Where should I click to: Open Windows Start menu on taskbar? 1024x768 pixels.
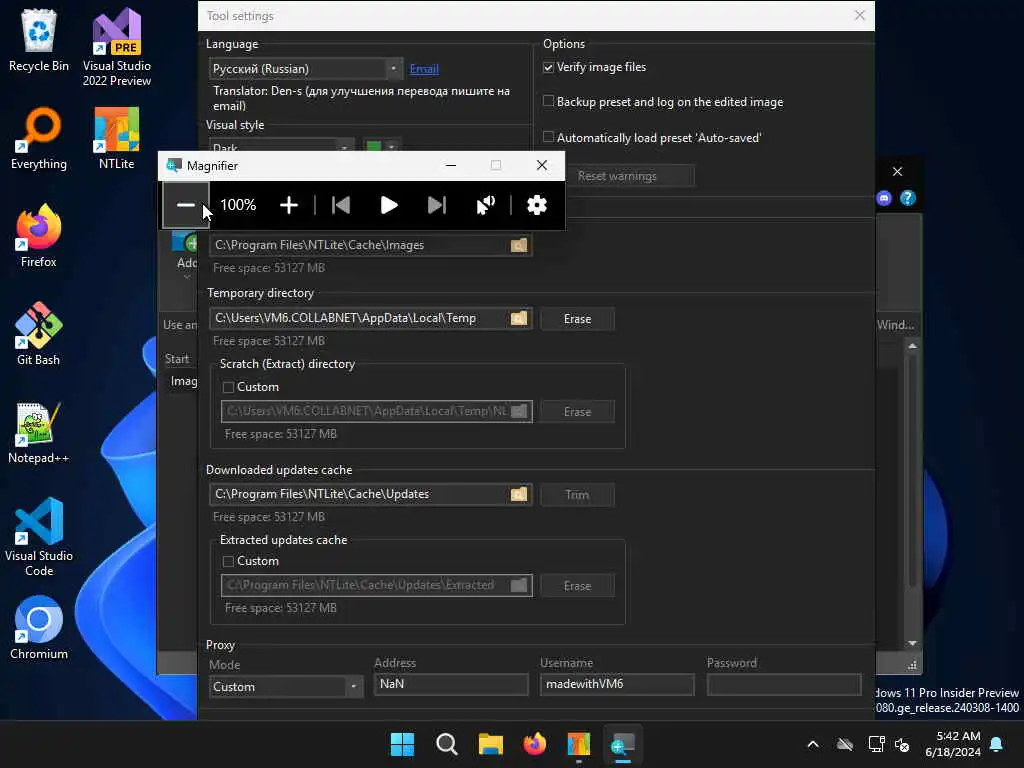pos(402,744)
